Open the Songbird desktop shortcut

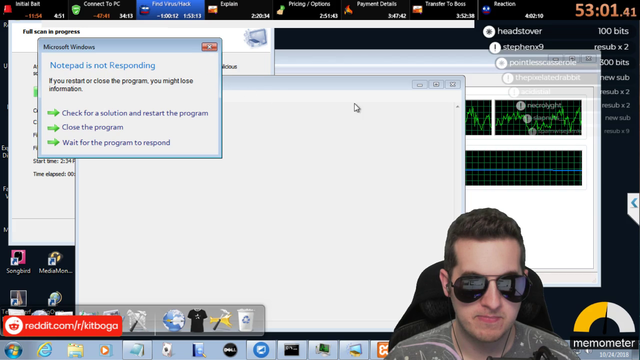[x=18, y=262]
